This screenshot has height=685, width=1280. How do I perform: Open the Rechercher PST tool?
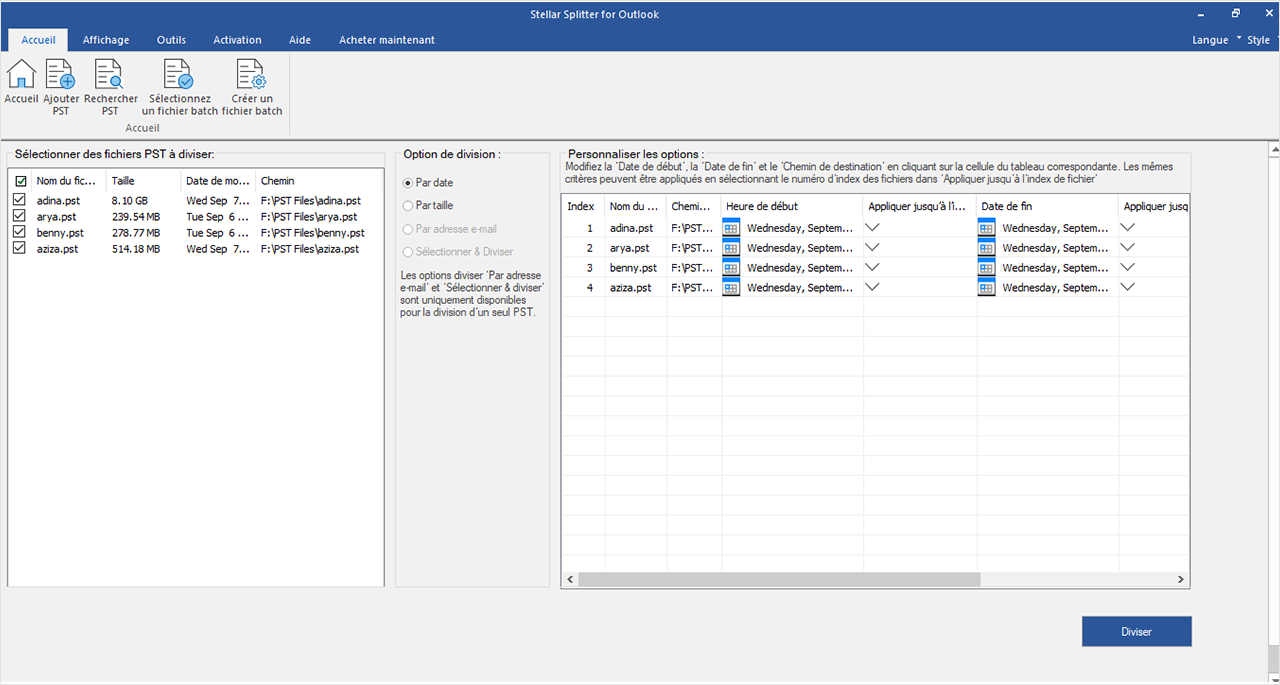coord(110,75)
